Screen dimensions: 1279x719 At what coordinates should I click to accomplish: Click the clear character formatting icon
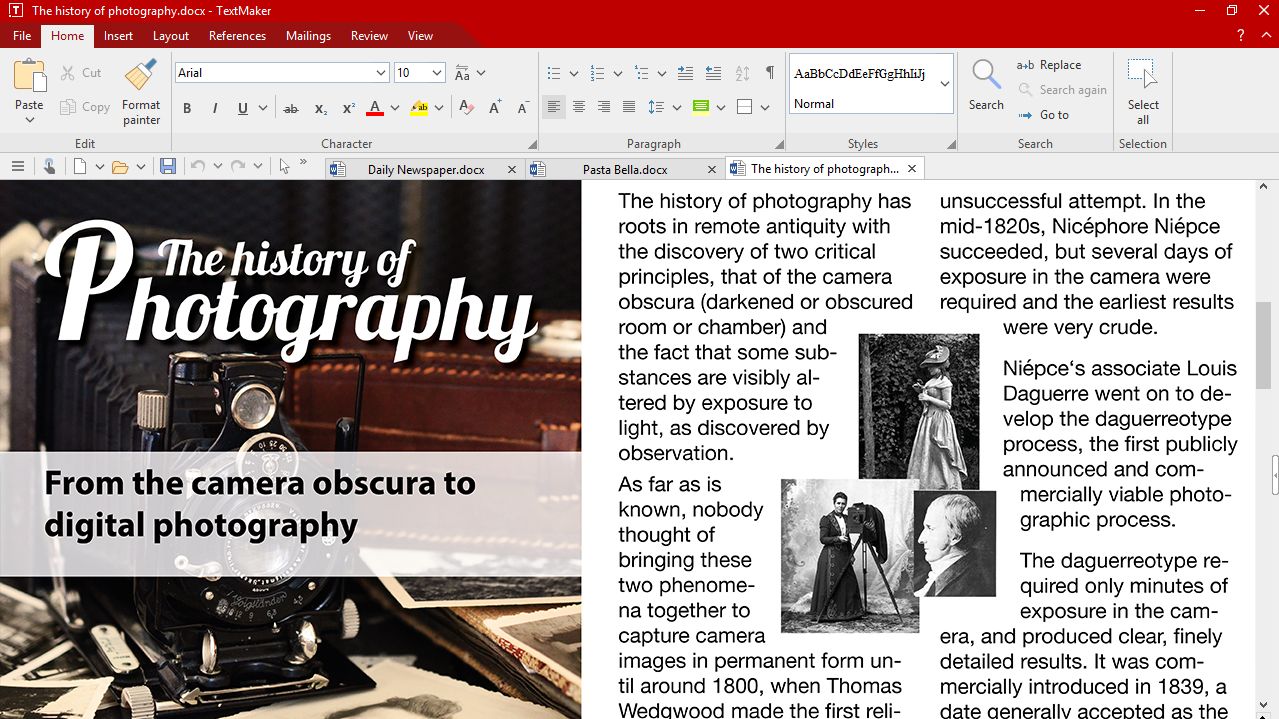point(466,108)
